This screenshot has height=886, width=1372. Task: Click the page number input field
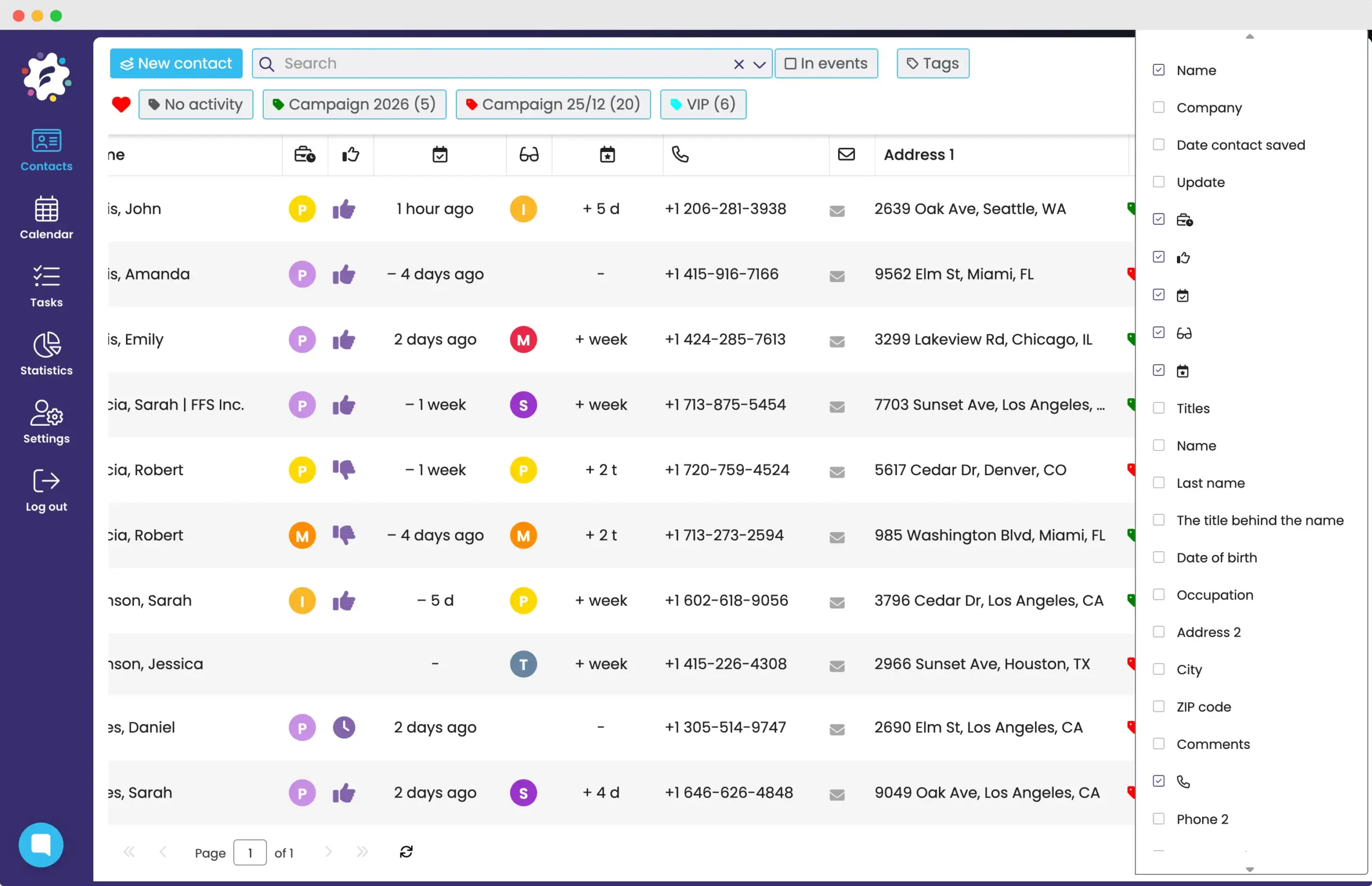(x=250, y=852)
